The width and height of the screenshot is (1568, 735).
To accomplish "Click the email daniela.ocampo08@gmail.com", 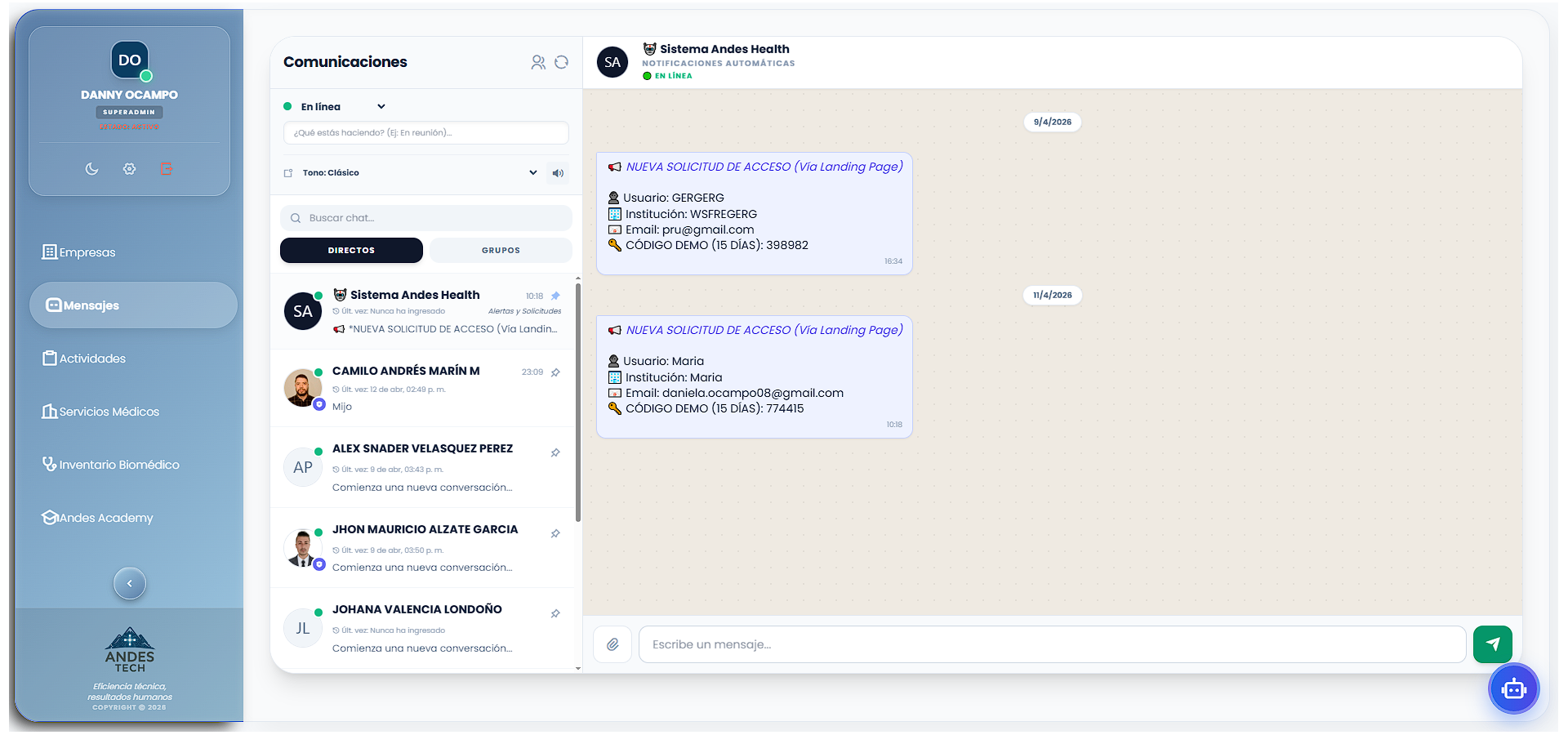I will pos(753,393).
